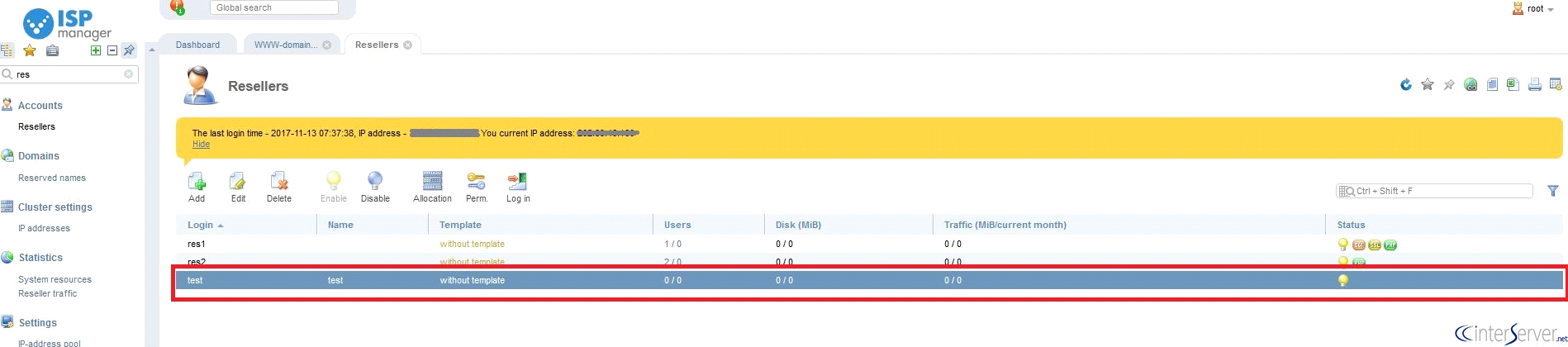Sort table by Disk (MiB) column

pyautogui.click(x=848, y=225)
